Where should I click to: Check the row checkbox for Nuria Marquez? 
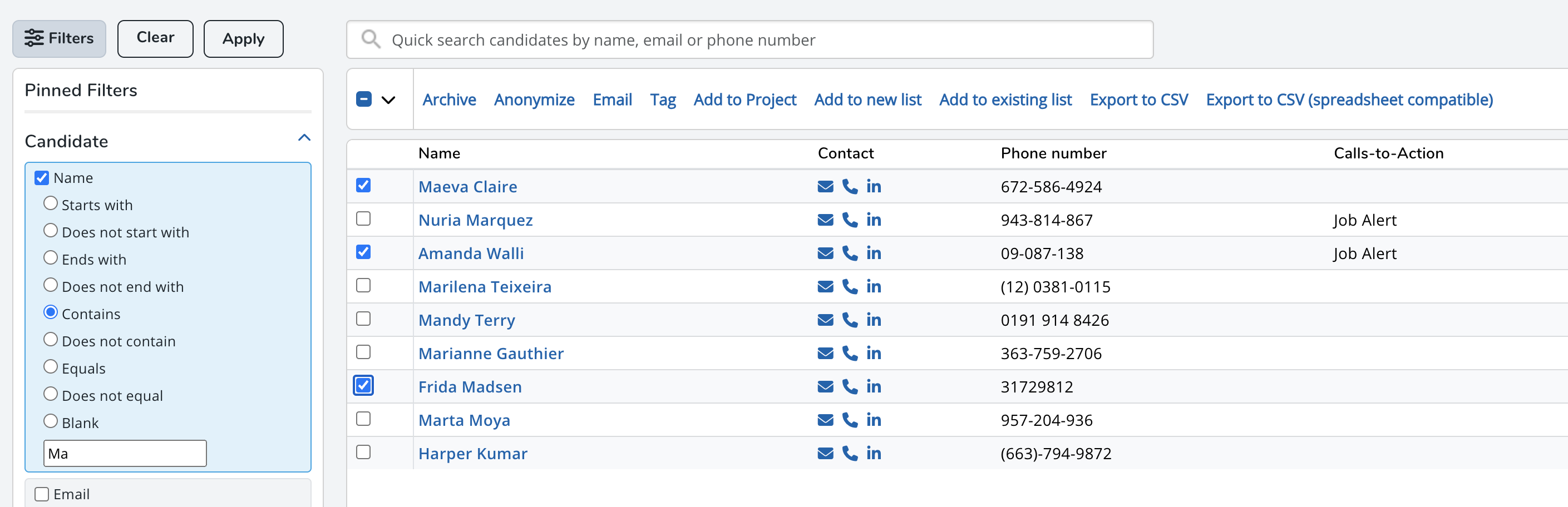click(363, 220)
